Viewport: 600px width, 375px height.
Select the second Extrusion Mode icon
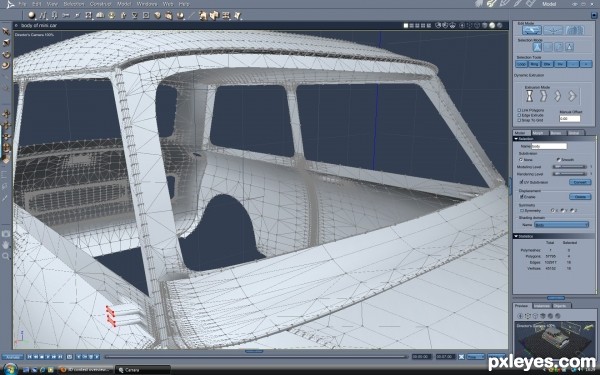pyautogui.click(x=543, y=96)
